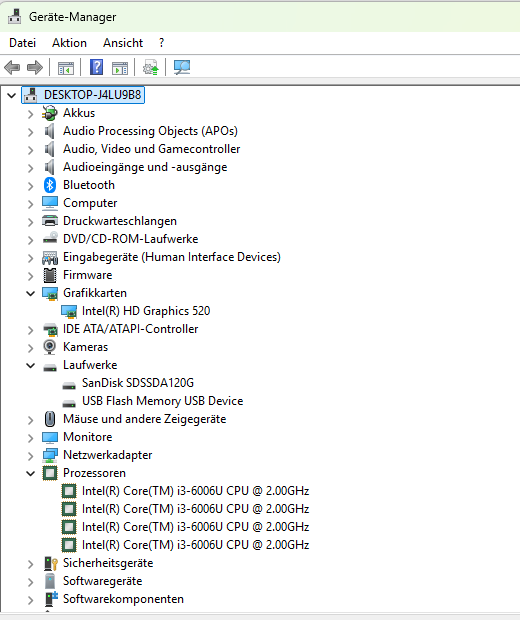The width and height of the screenshot is (520, 620).
Task: Collapse the DESKTOP-J4LU9B8 root node
Action: tap(12, 95)
